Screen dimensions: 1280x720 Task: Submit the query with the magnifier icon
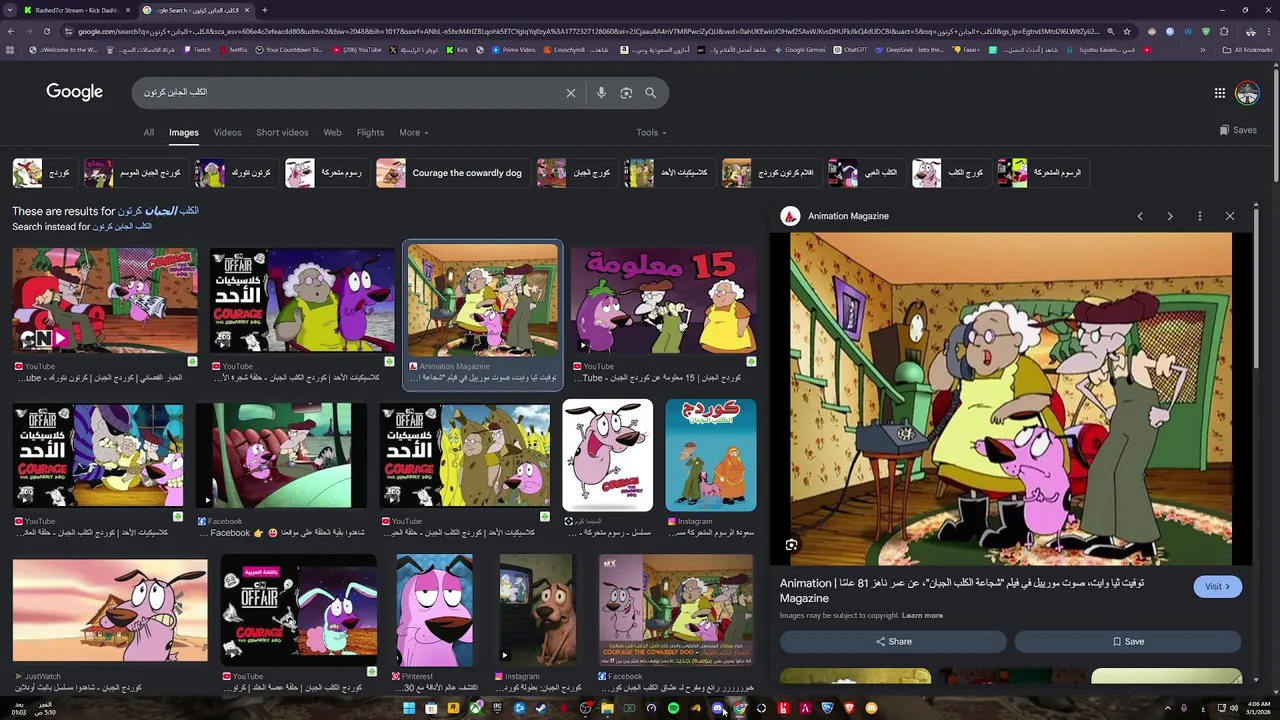click(x=650, y=93)
